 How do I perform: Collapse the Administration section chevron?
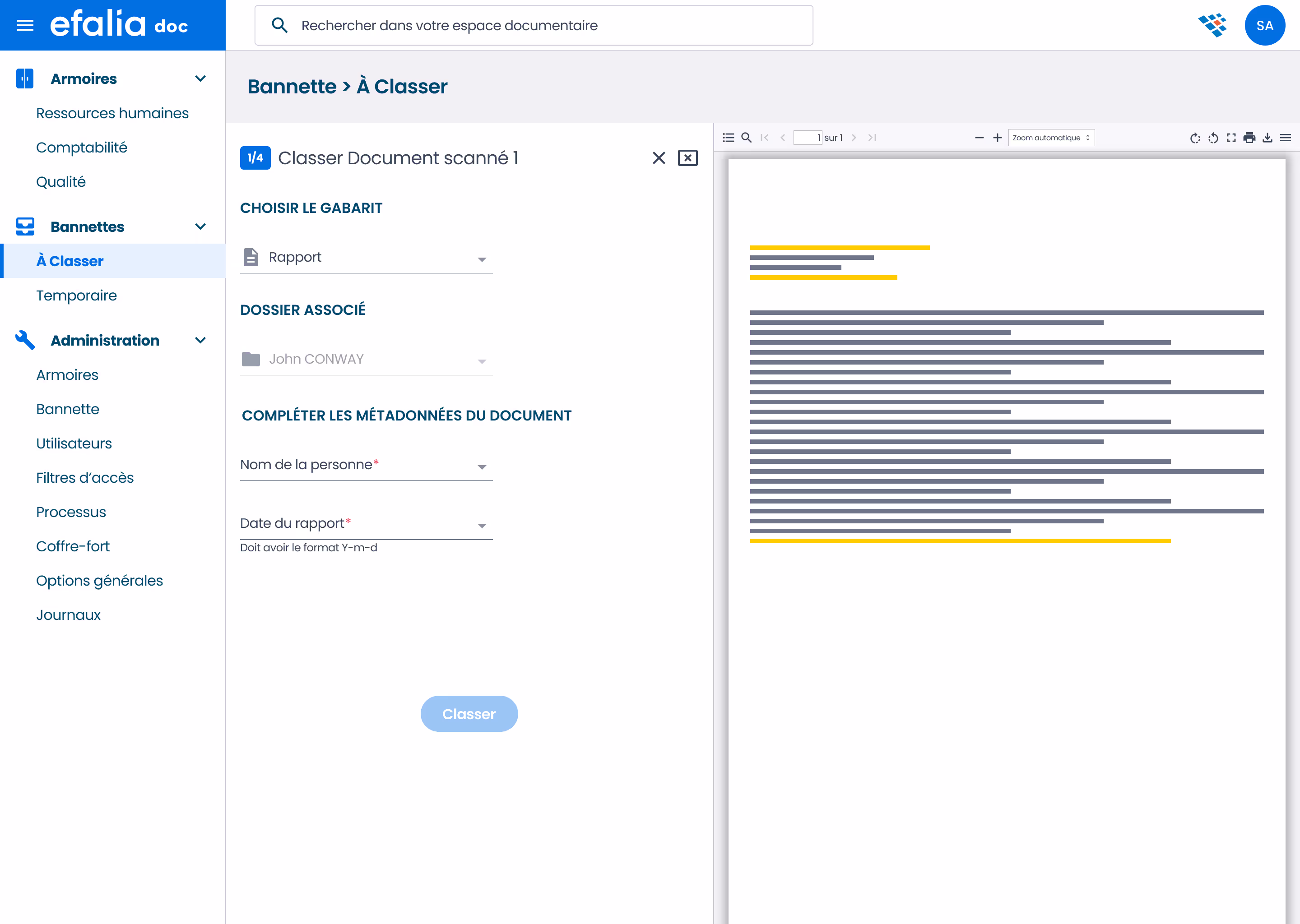200,340
